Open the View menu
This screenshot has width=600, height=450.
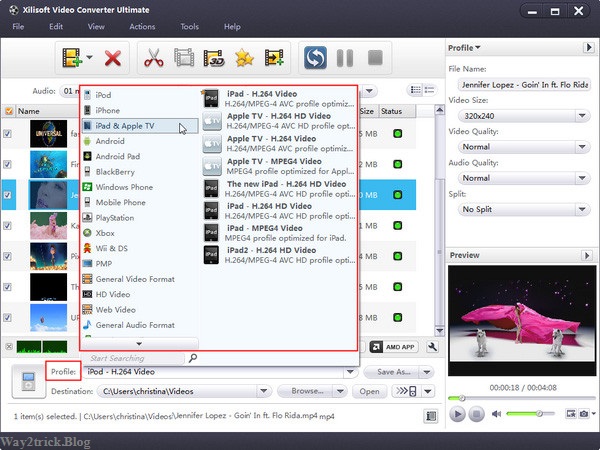[96, 26]
